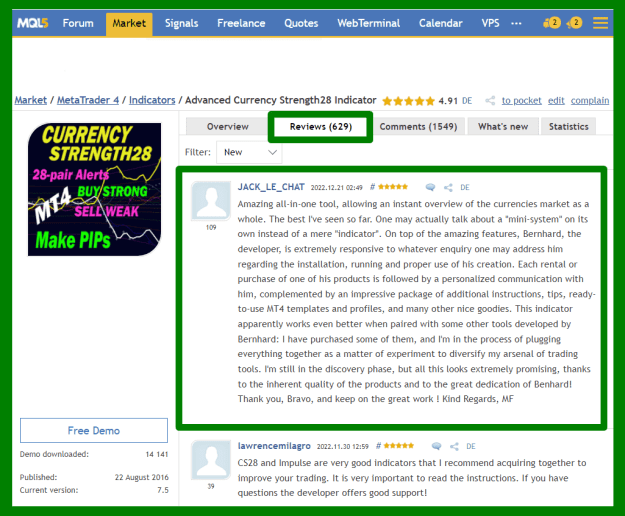625x516 pixels.
Task: Switch to the Comments (1549) tab
Action: click(x=418, y=127)
